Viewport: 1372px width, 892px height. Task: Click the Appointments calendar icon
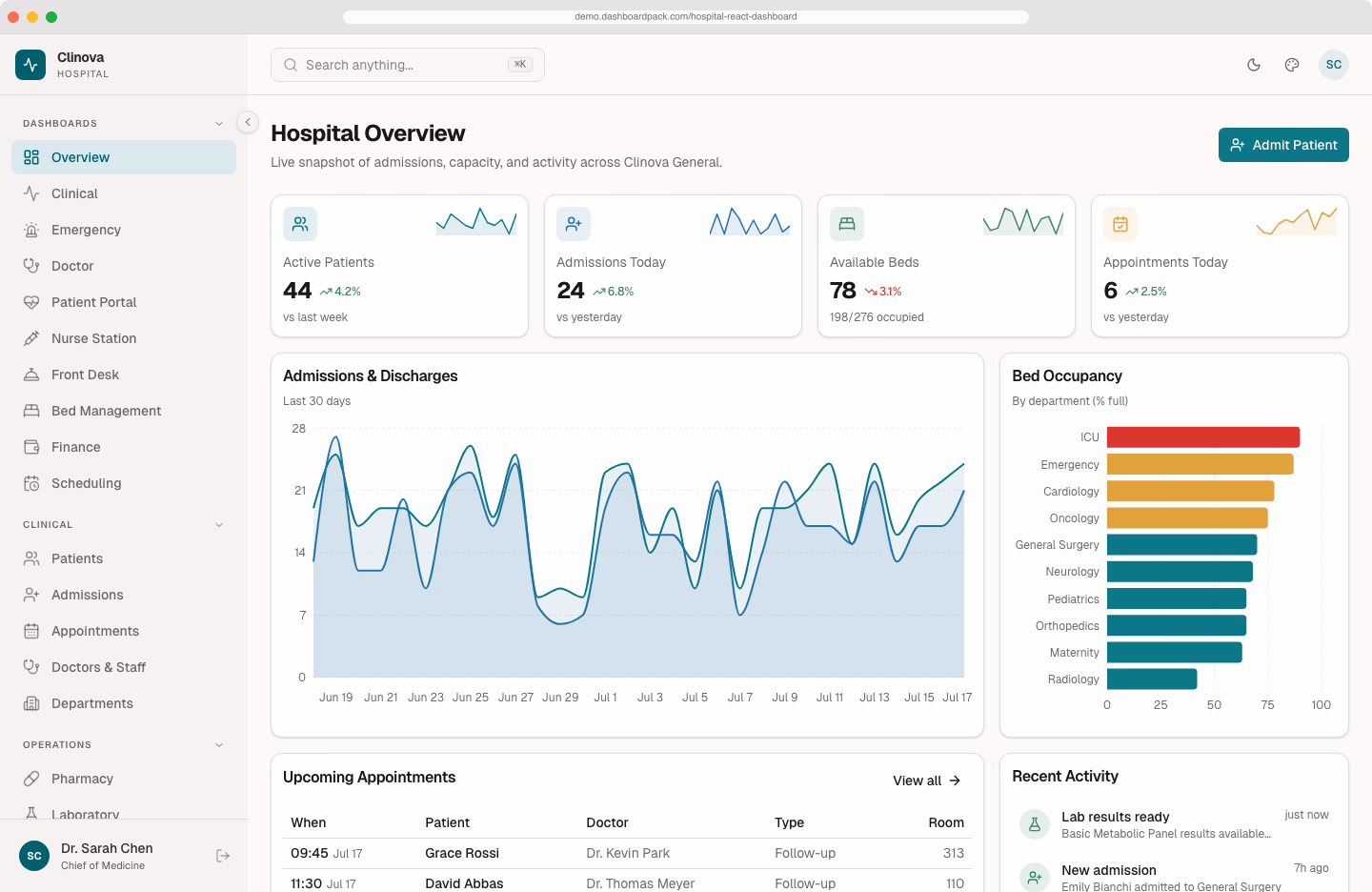[31, 631]
